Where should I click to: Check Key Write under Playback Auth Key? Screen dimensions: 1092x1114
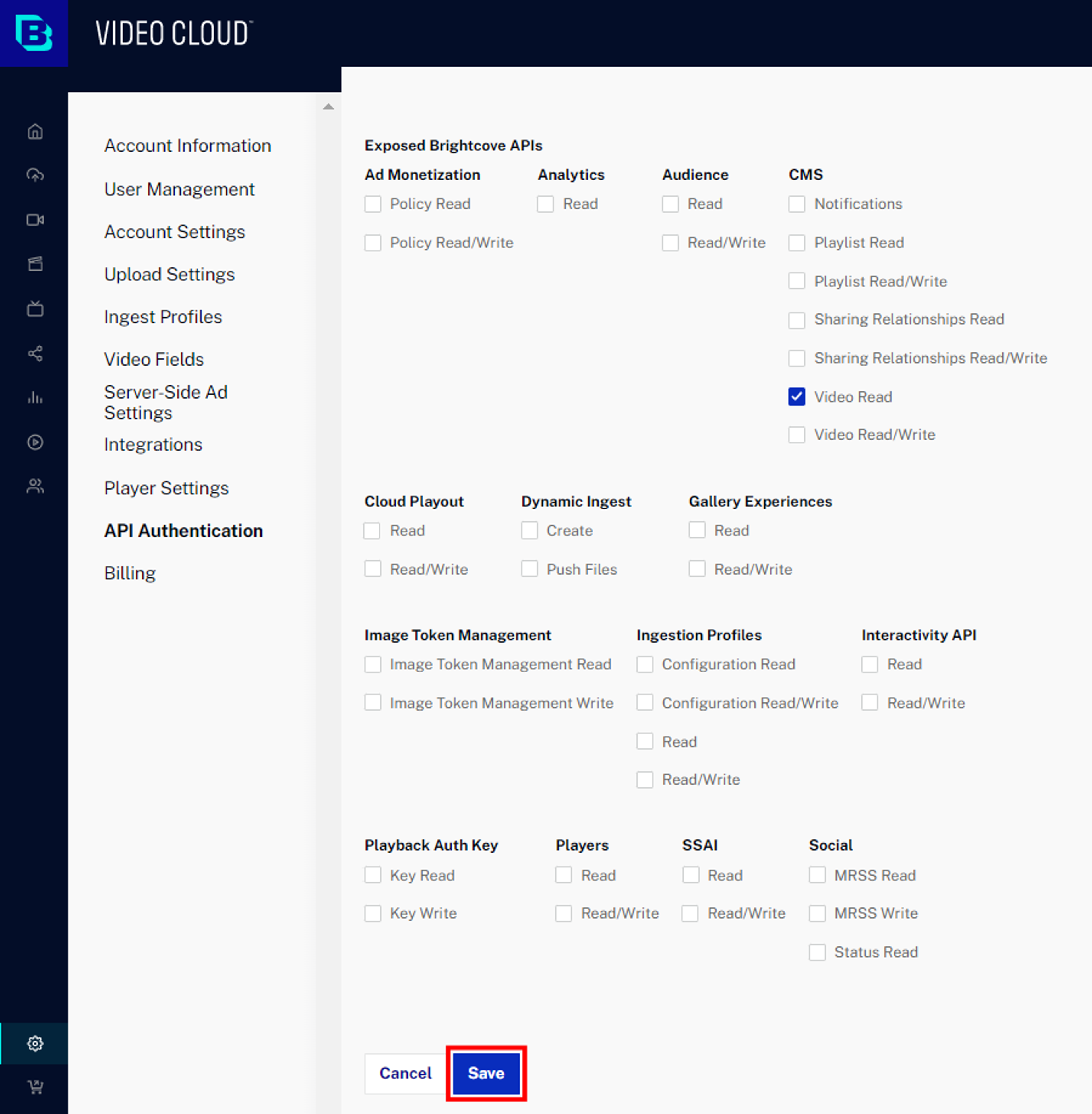point(373,913)
